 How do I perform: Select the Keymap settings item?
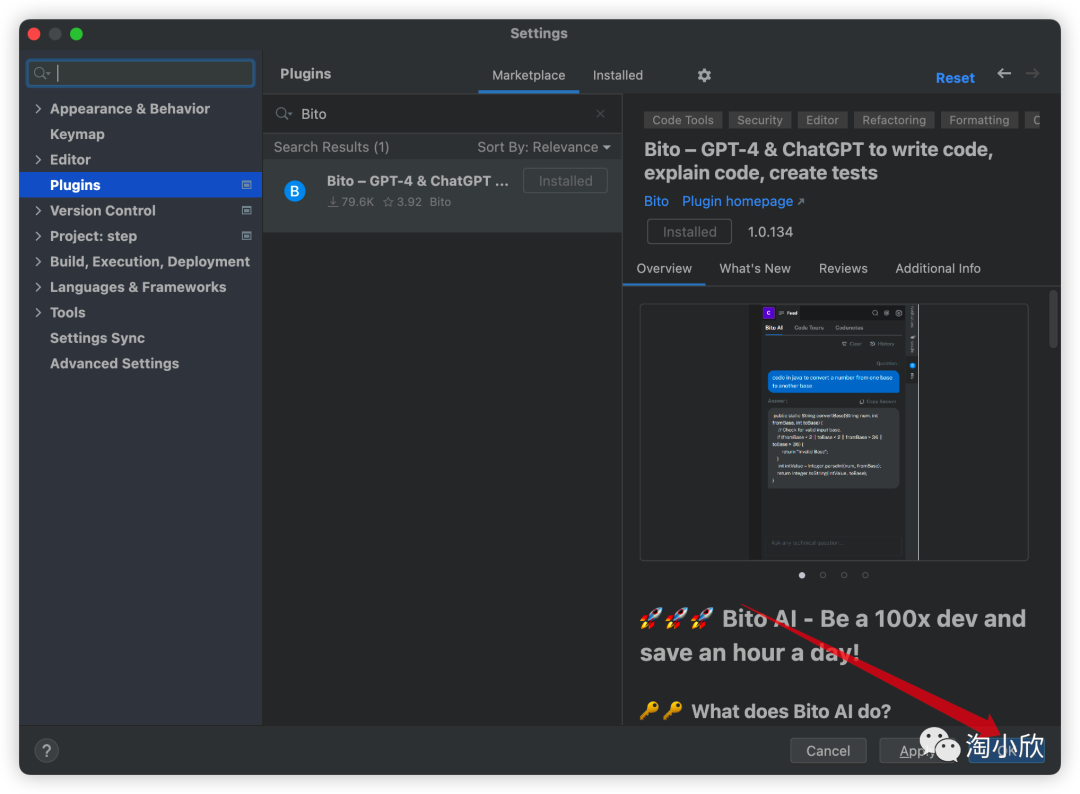click(77, 134)
